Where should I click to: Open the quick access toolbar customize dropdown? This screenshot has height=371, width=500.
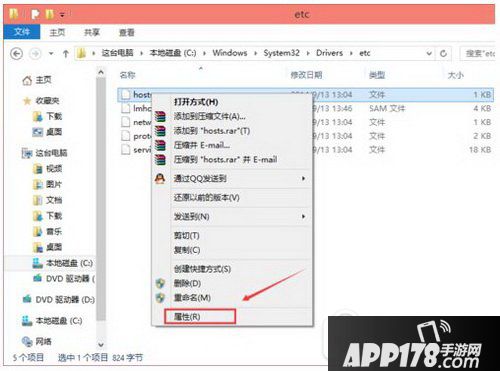(62, 15)
